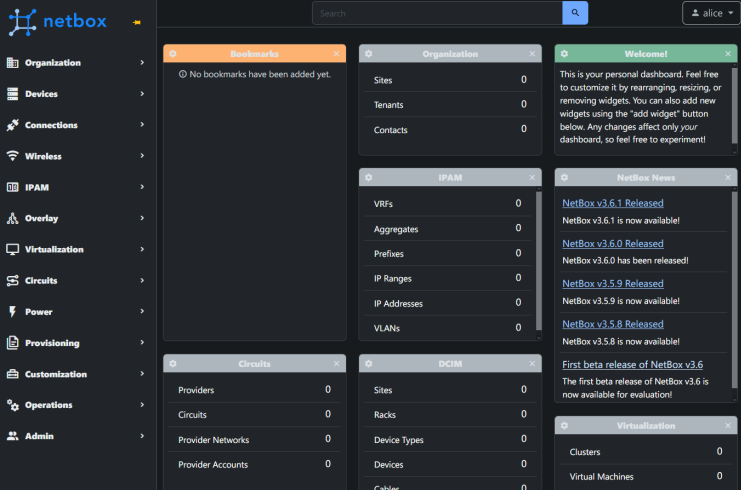Click the Customization toolbox icon

pyautogui.click(x=13, y=374)
